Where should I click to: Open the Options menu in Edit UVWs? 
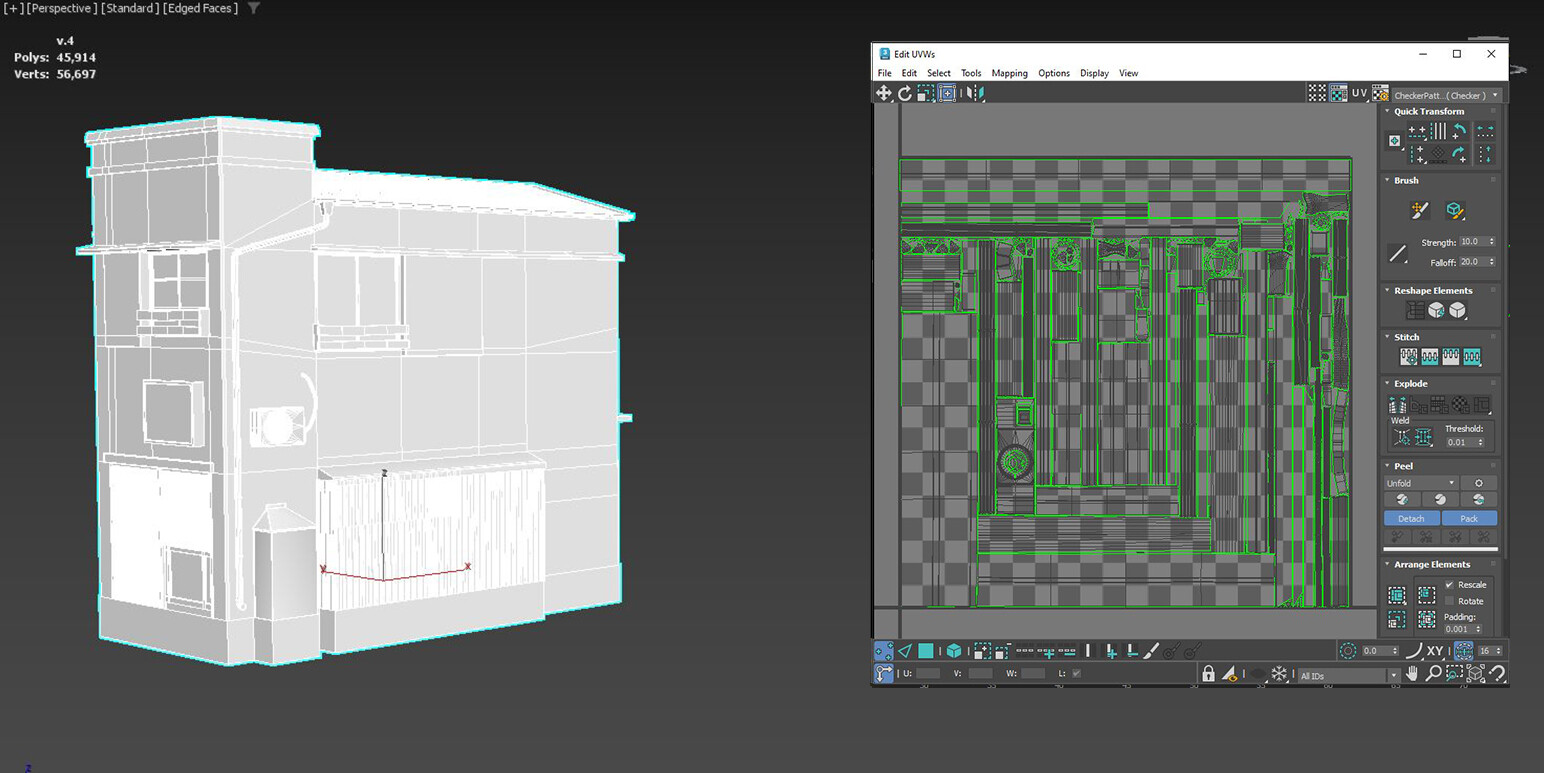click(1054, 73)
